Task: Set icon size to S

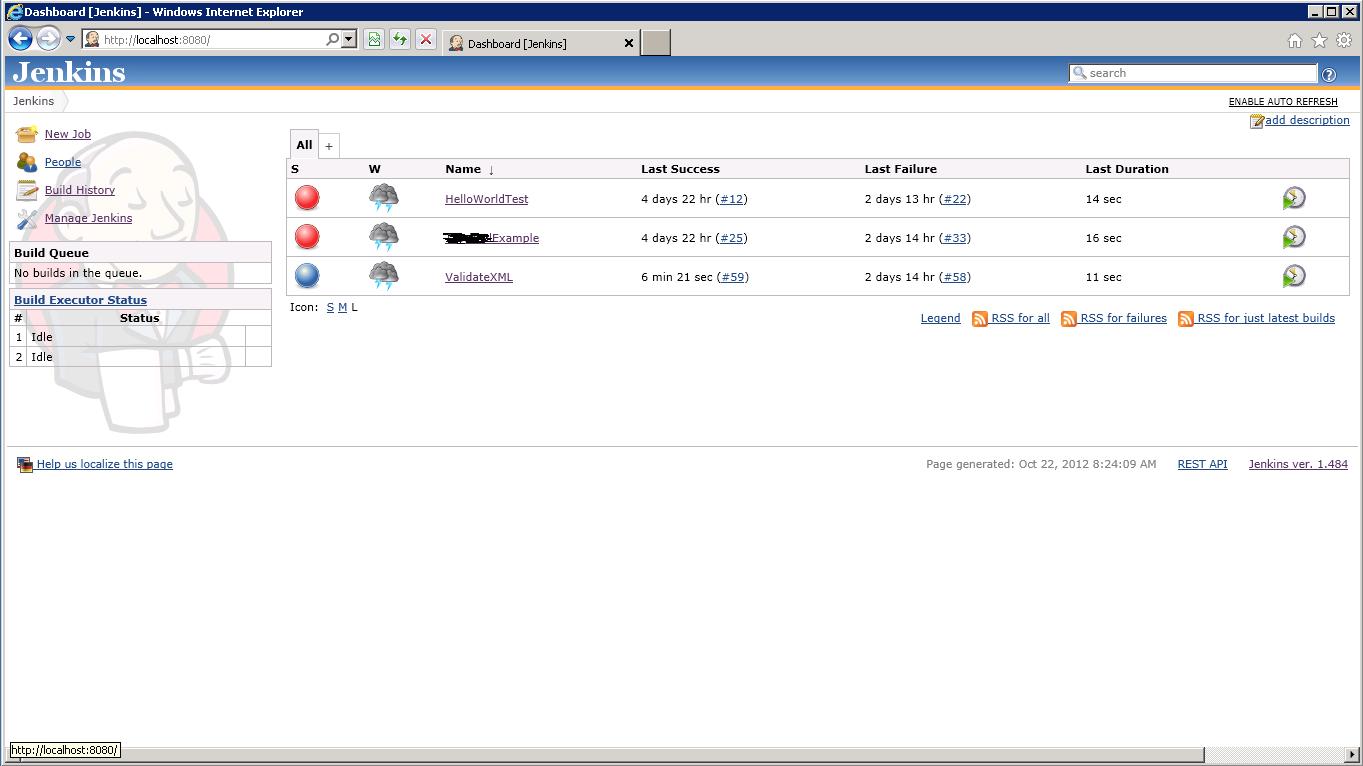Action: tap(330, 307)
